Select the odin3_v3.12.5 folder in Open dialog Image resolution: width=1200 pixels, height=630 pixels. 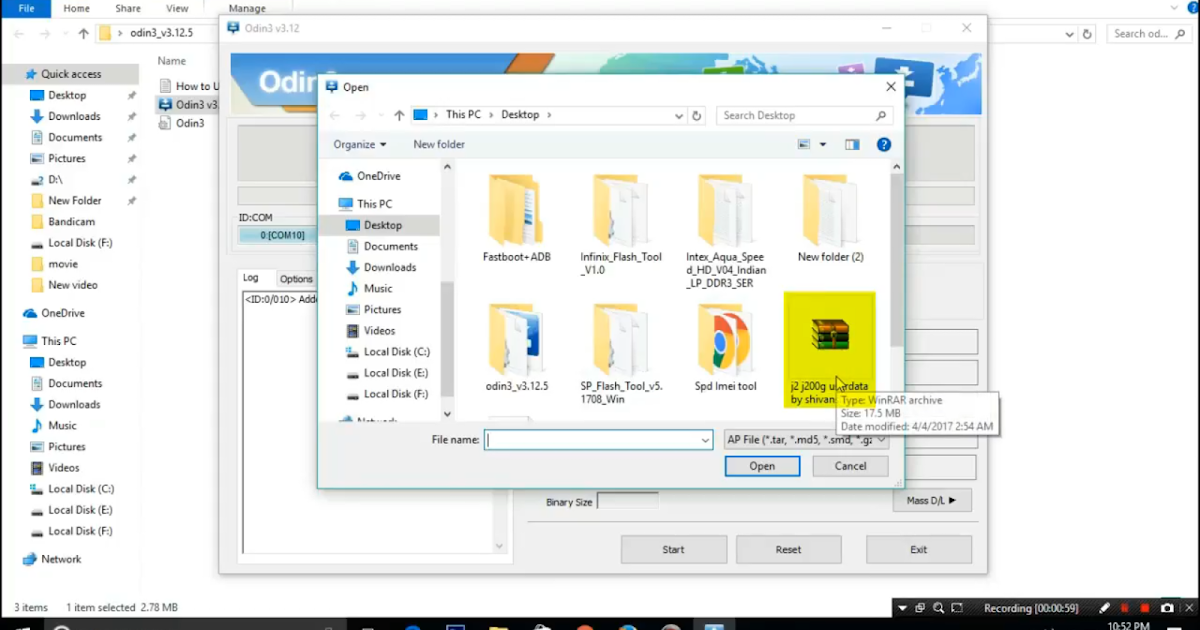coord(516,348)
